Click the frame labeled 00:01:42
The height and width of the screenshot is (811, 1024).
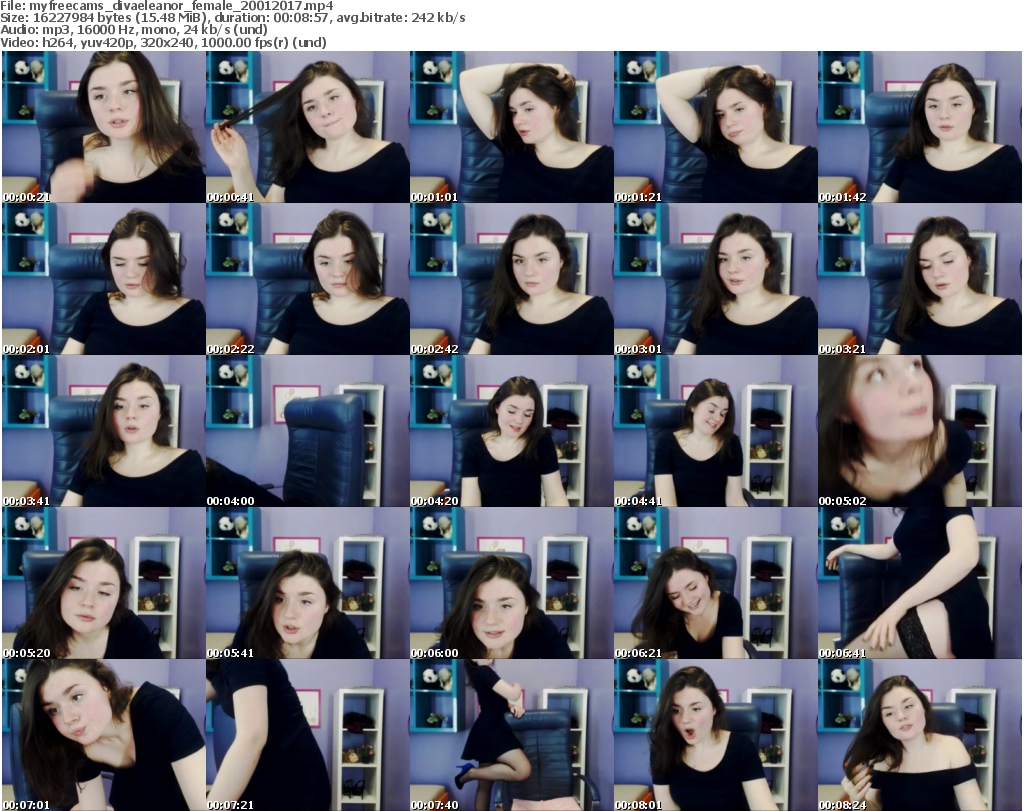point(919,128)
